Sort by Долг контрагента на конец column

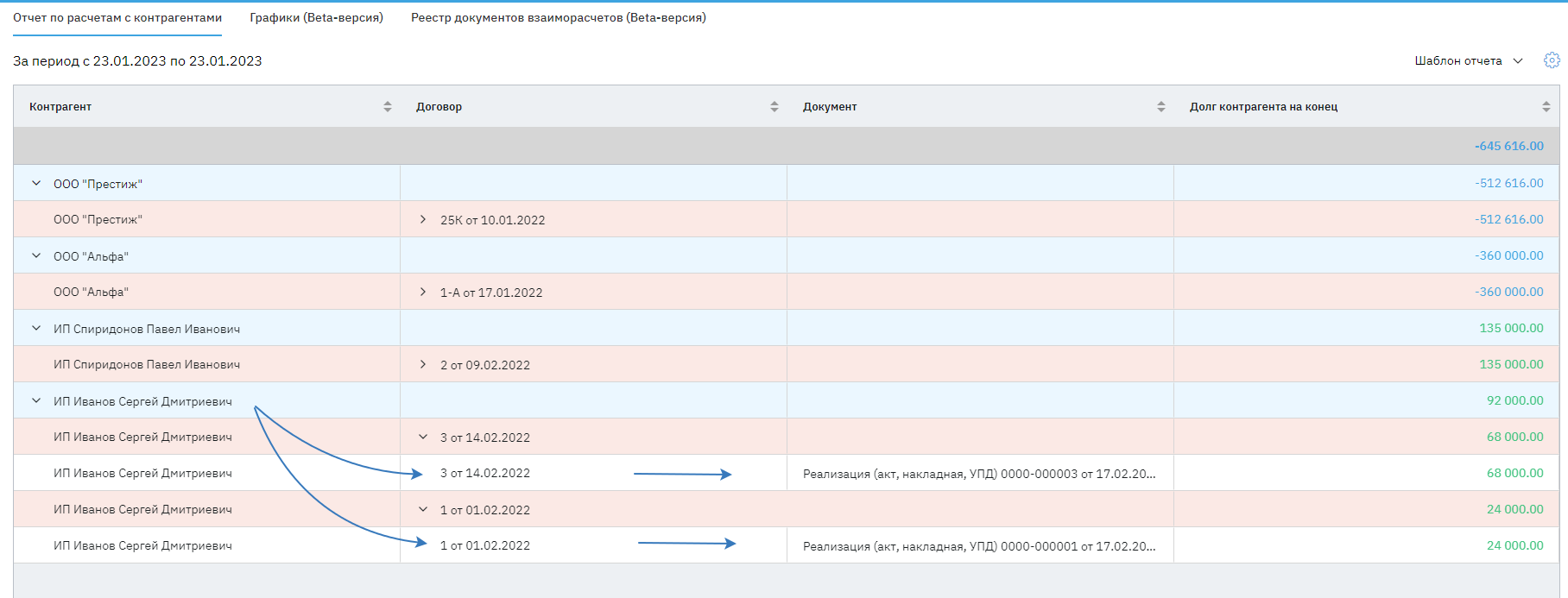[x=1546, y=107]
